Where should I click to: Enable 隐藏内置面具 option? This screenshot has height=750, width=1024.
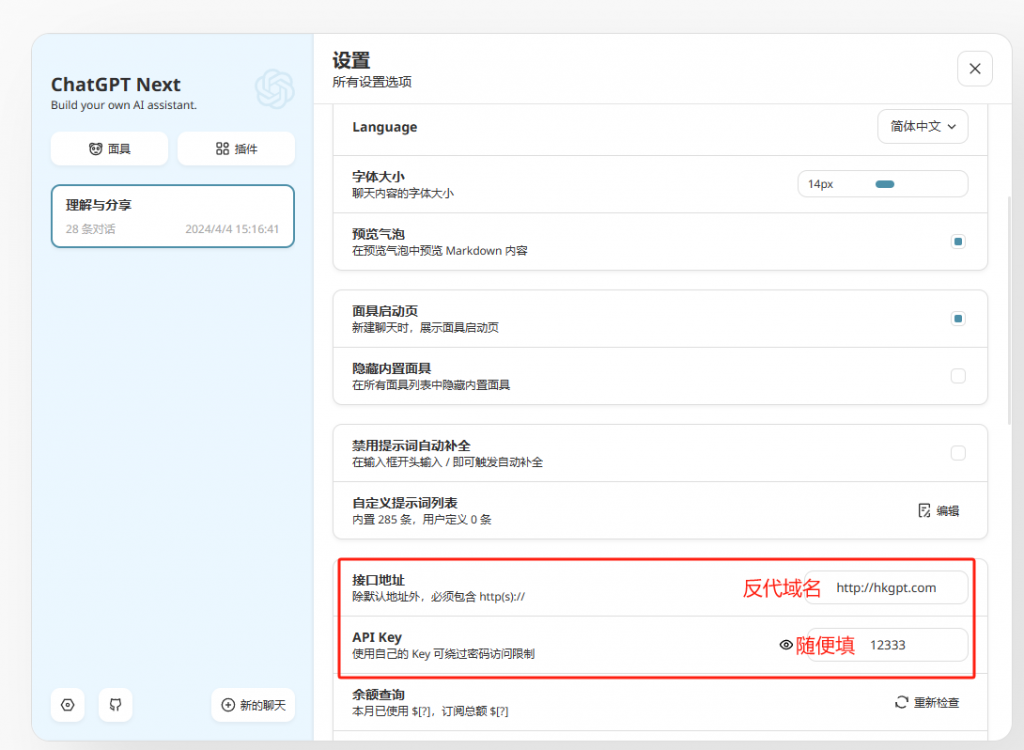958,375
